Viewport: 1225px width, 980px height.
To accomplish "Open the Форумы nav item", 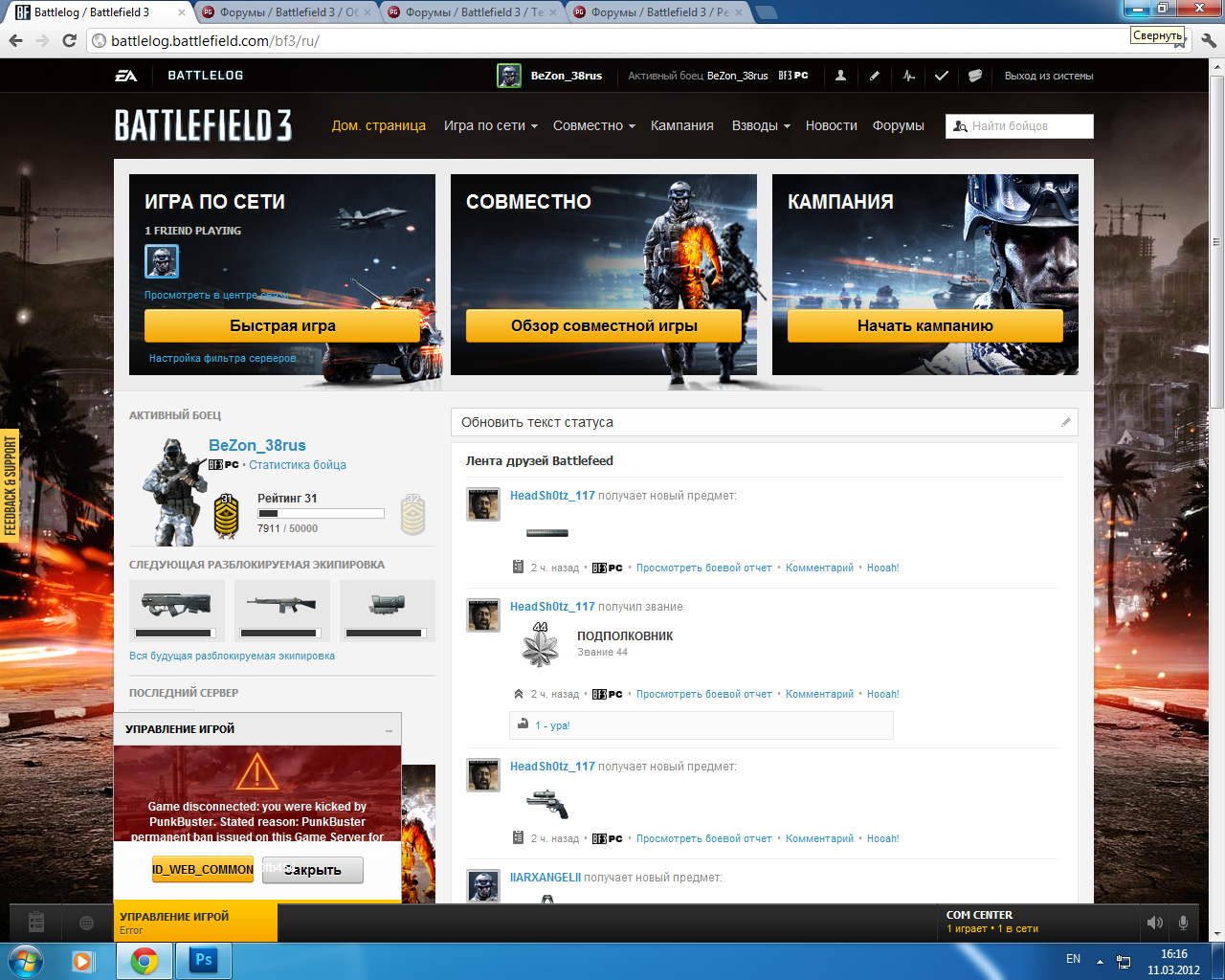I will click(x=899, y=125).
